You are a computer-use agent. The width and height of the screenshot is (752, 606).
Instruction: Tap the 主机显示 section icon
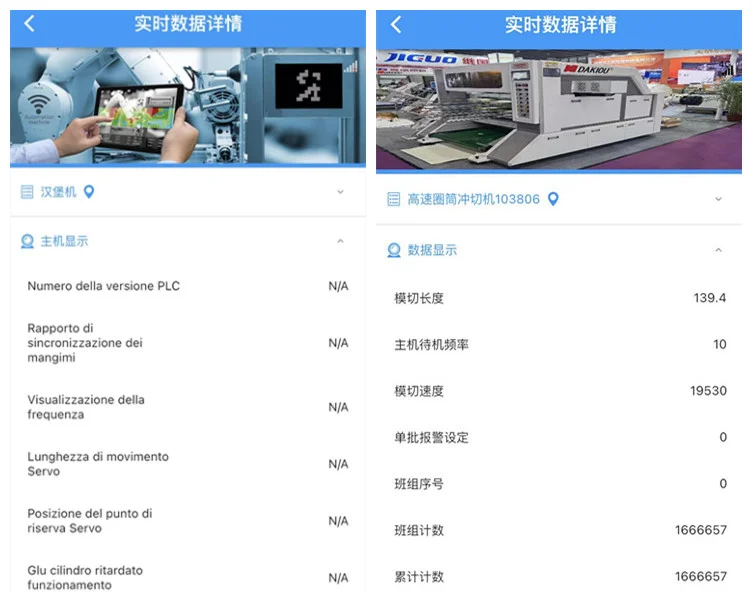tap(27, 241)
